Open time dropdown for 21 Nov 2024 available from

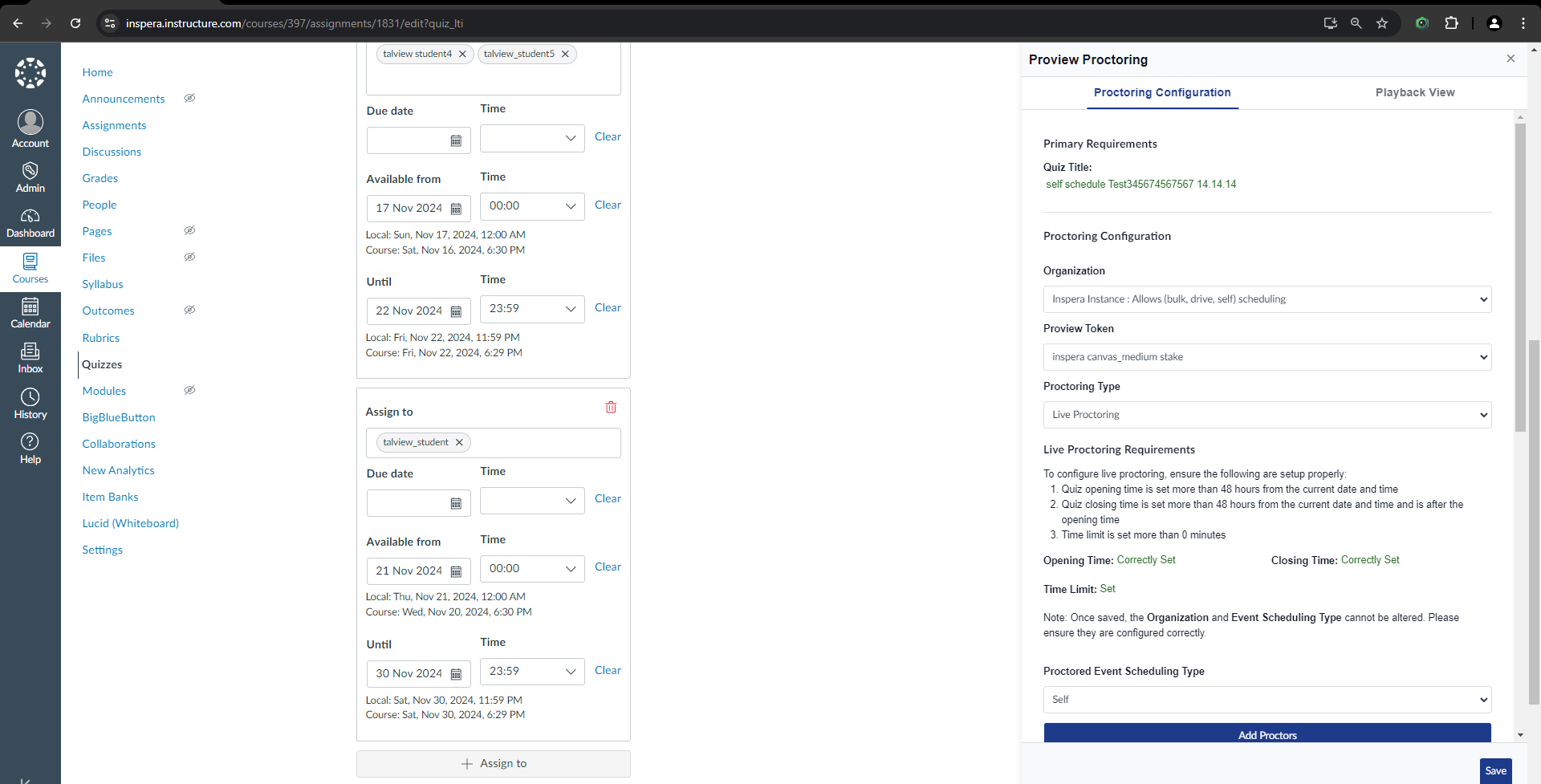pyautogui.click(x=532, y=569)
